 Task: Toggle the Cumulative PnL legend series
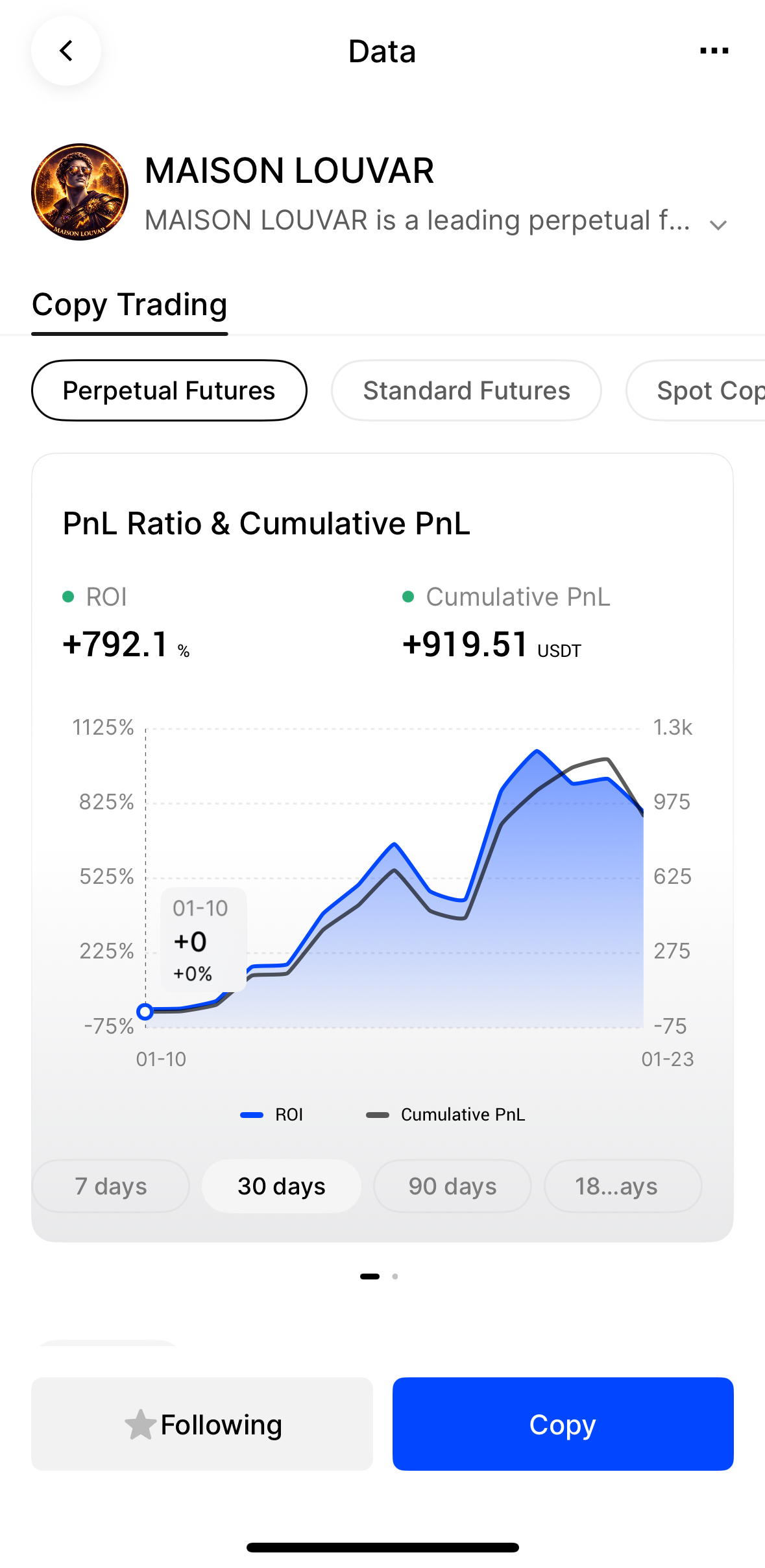446,1115
